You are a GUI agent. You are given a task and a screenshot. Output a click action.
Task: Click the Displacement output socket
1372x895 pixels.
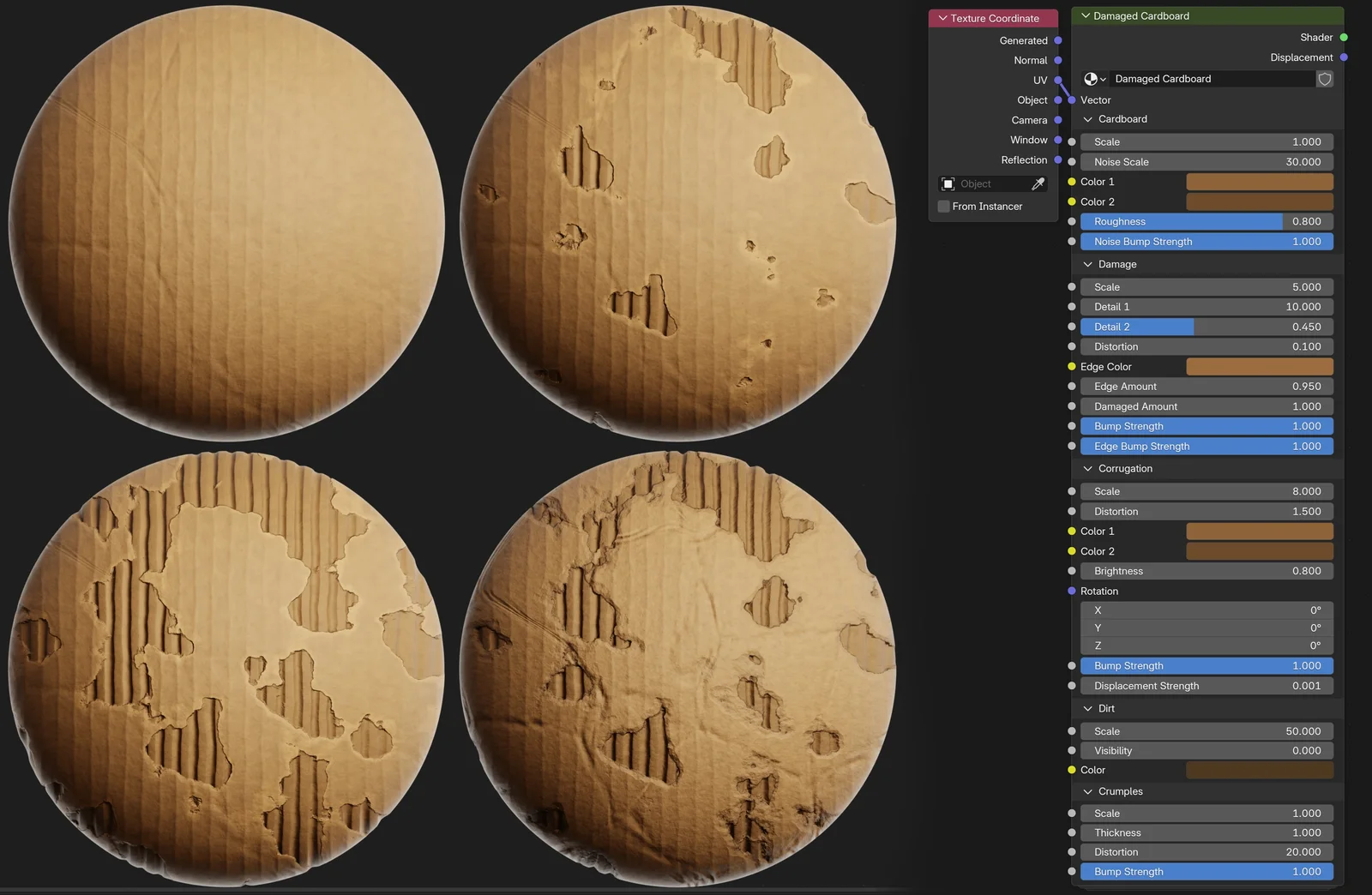pos(1344,57)
